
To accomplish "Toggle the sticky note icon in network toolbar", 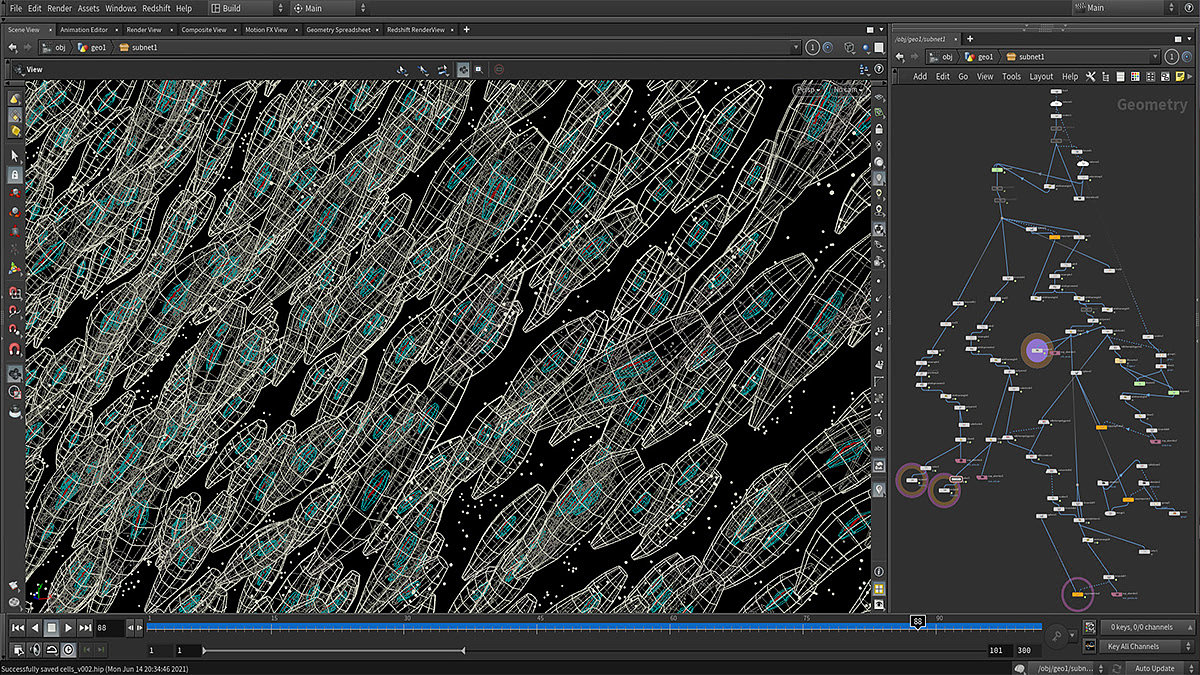I will pos(1180,76).
